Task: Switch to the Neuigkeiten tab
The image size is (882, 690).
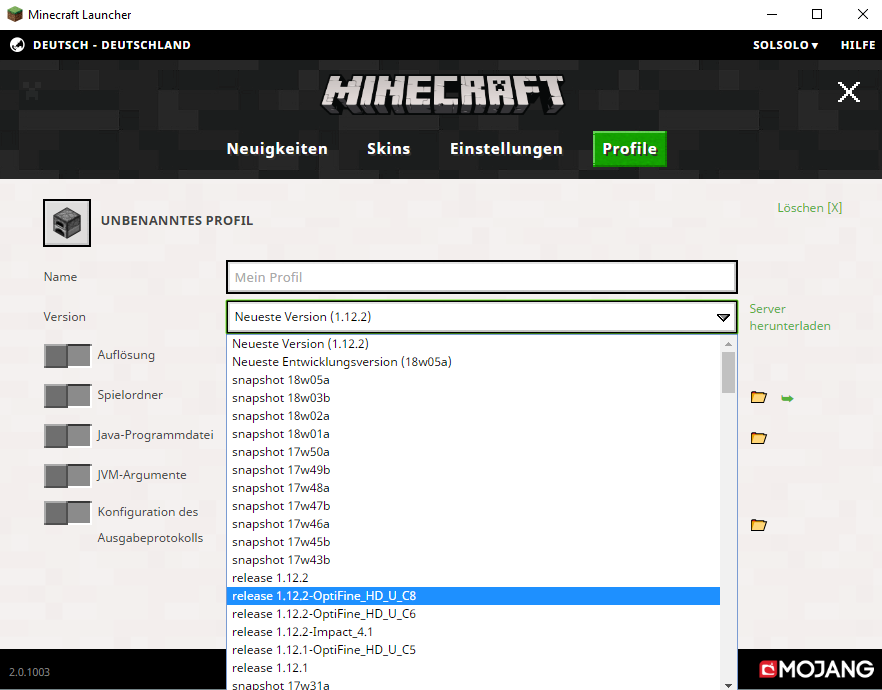Action: pyautogui.click(x=277, y=148)
